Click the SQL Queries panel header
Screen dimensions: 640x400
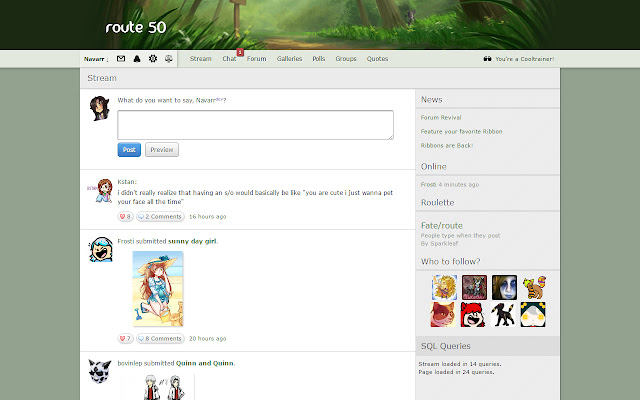click(x=488, y=346)
